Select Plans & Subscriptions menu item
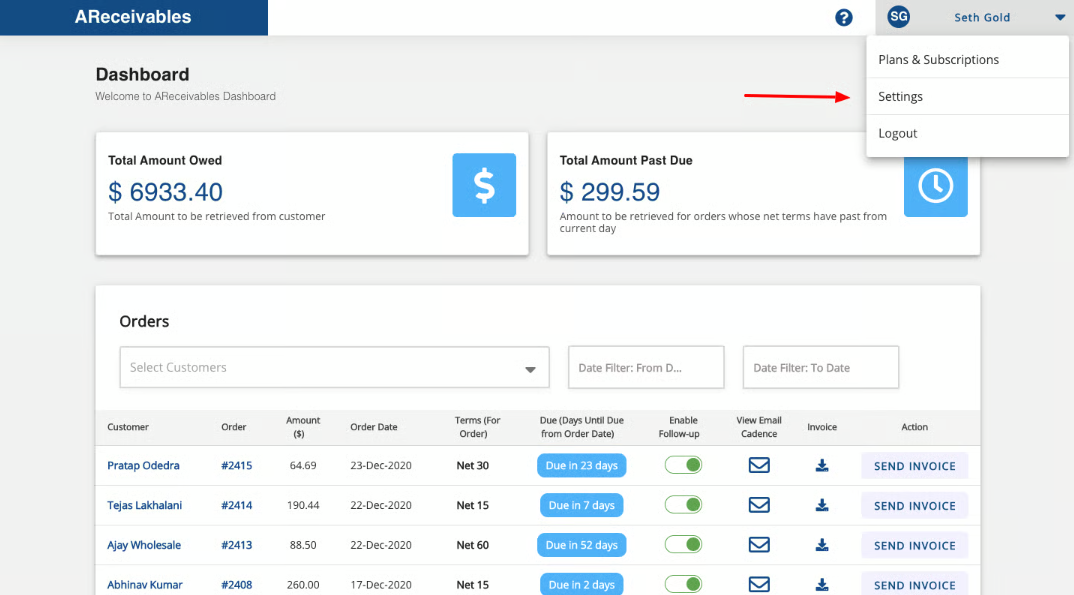The image size is (1074, 595). tap(938, 60)
